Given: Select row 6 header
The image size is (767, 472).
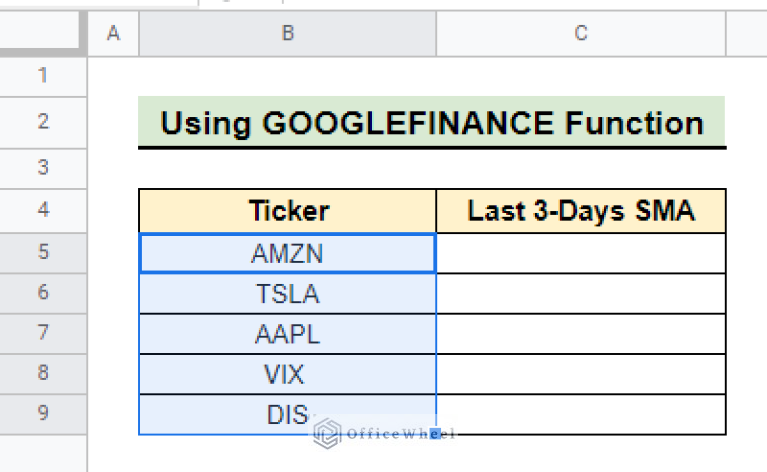Looking at the screenshot, I should [43, 293].
